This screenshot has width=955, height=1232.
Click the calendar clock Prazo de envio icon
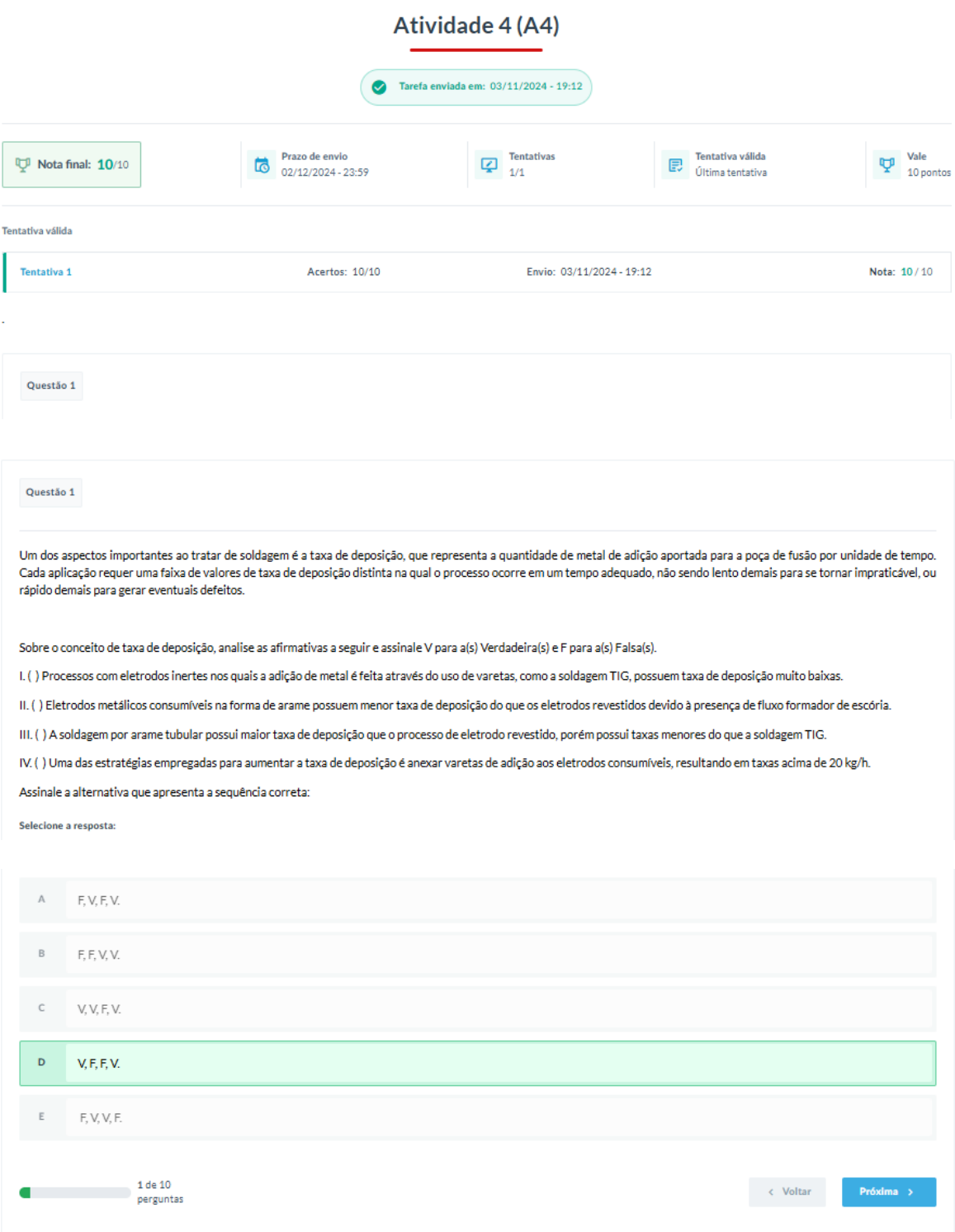pos(262,165)
